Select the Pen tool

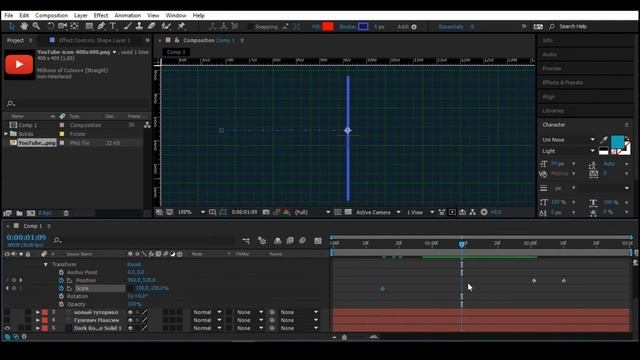101,26
